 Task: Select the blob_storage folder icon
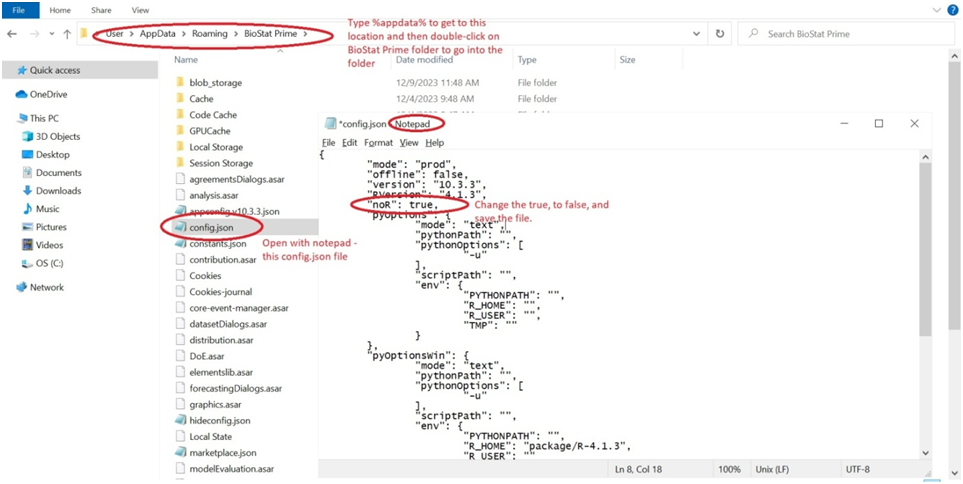click(180, 82)
